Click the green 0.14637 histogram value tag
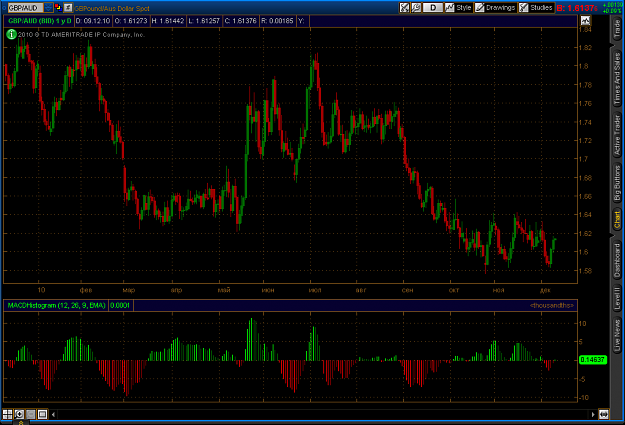This screenshot has height=425, width=625. [593, 360]
